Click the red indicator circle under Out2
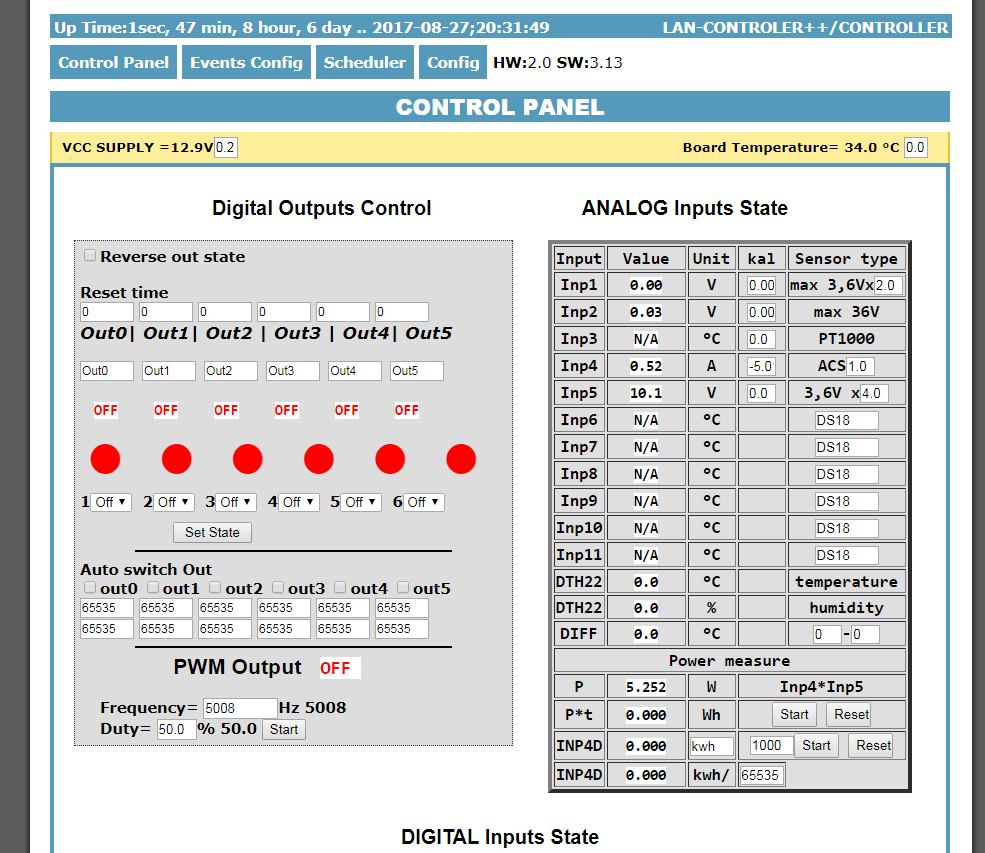985x853 pixels. point(247,459)
